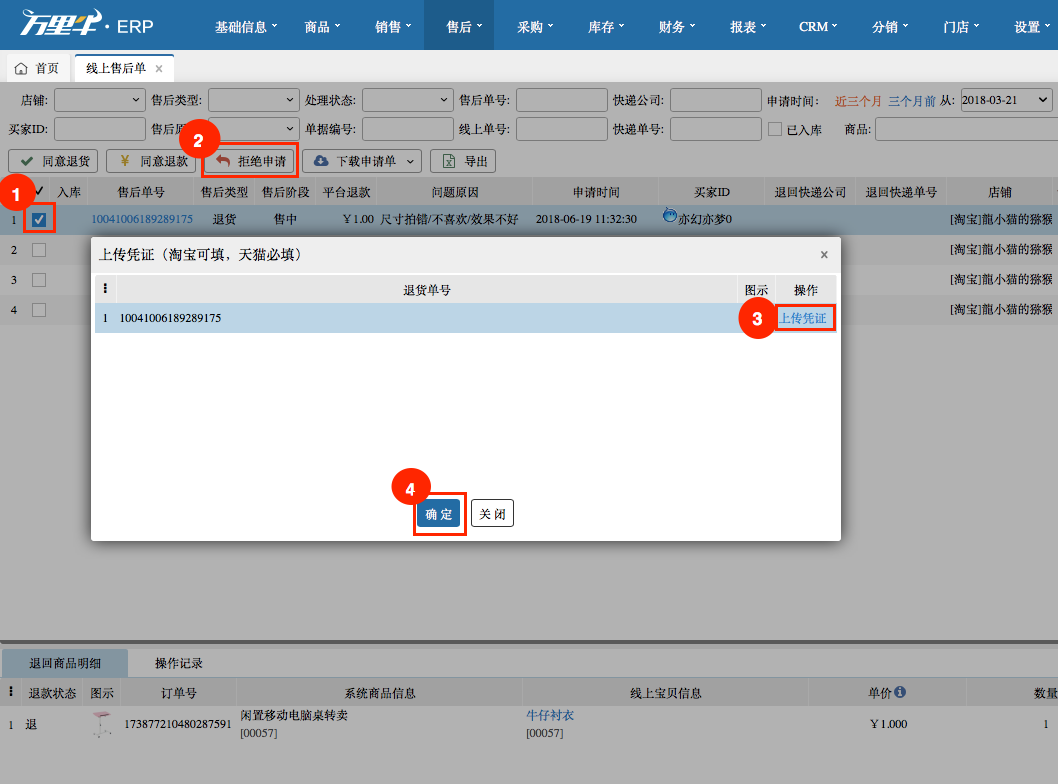The image size is (1058, 784).
Task: Open the 售后原因 dropdown below 售后类型
Action: coord(254,129)
